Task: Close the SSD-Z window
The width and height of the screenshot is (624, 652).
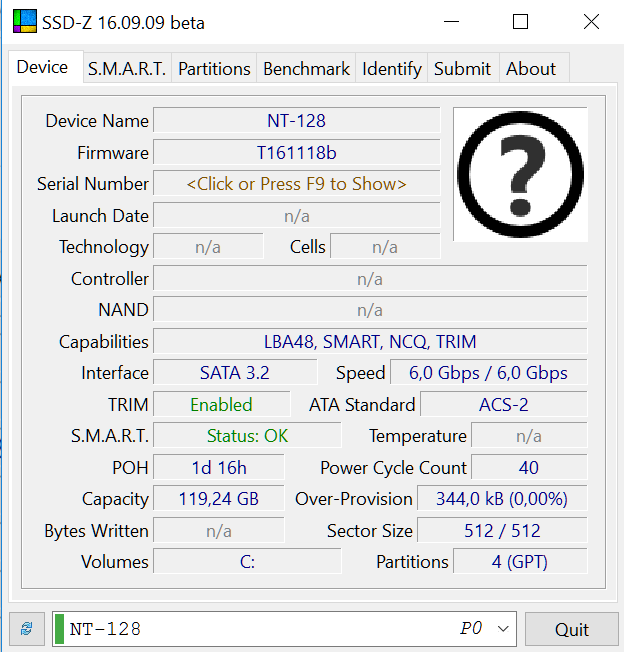Action: 591,22
